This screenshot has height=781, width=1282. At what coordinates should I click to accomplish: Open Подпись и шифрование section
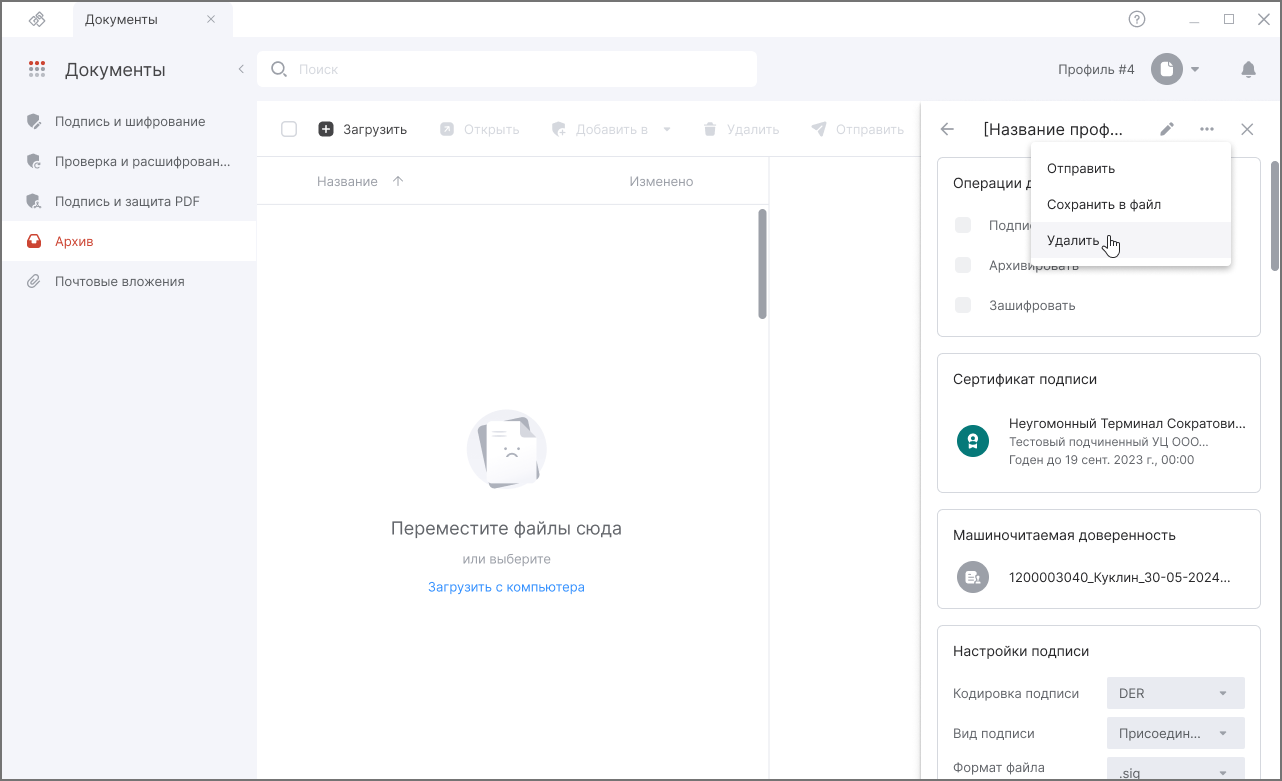pos(129,121)
